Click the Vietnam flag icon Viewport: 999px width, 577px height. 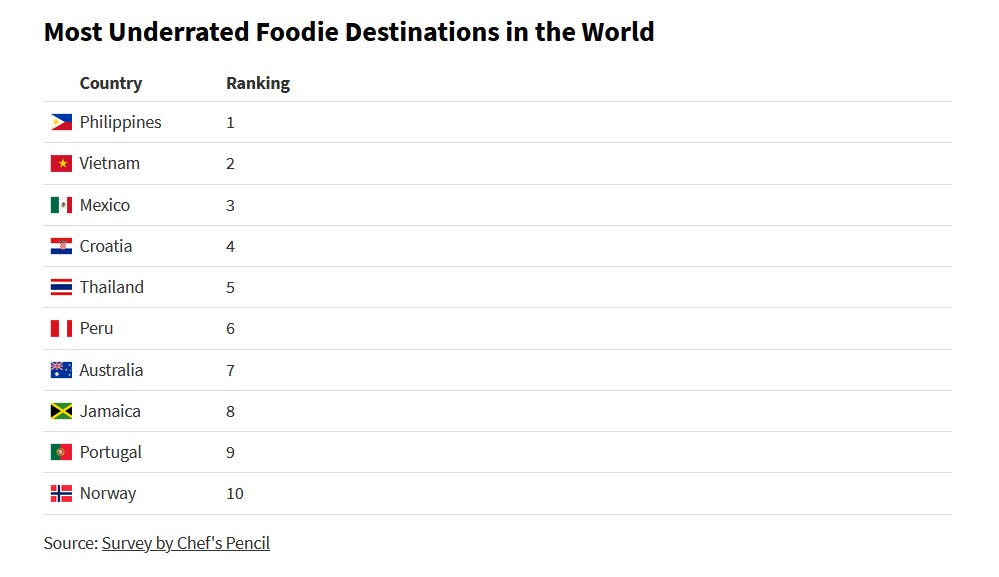61,164
